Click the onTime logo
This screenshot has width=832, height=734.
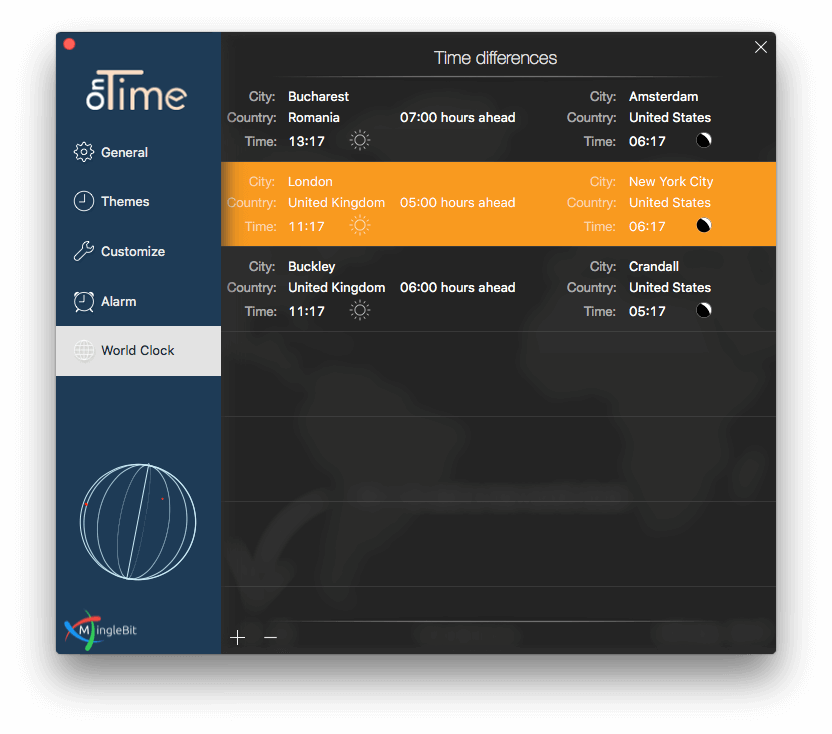pyautogui.click(x=136, y=90)
